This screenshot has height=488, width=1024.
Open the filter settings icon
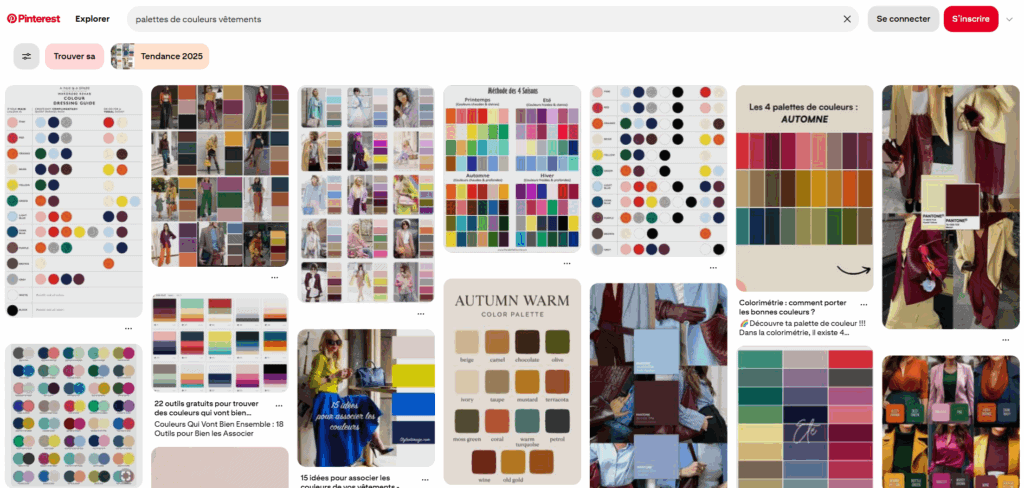[x=27, y=56]
